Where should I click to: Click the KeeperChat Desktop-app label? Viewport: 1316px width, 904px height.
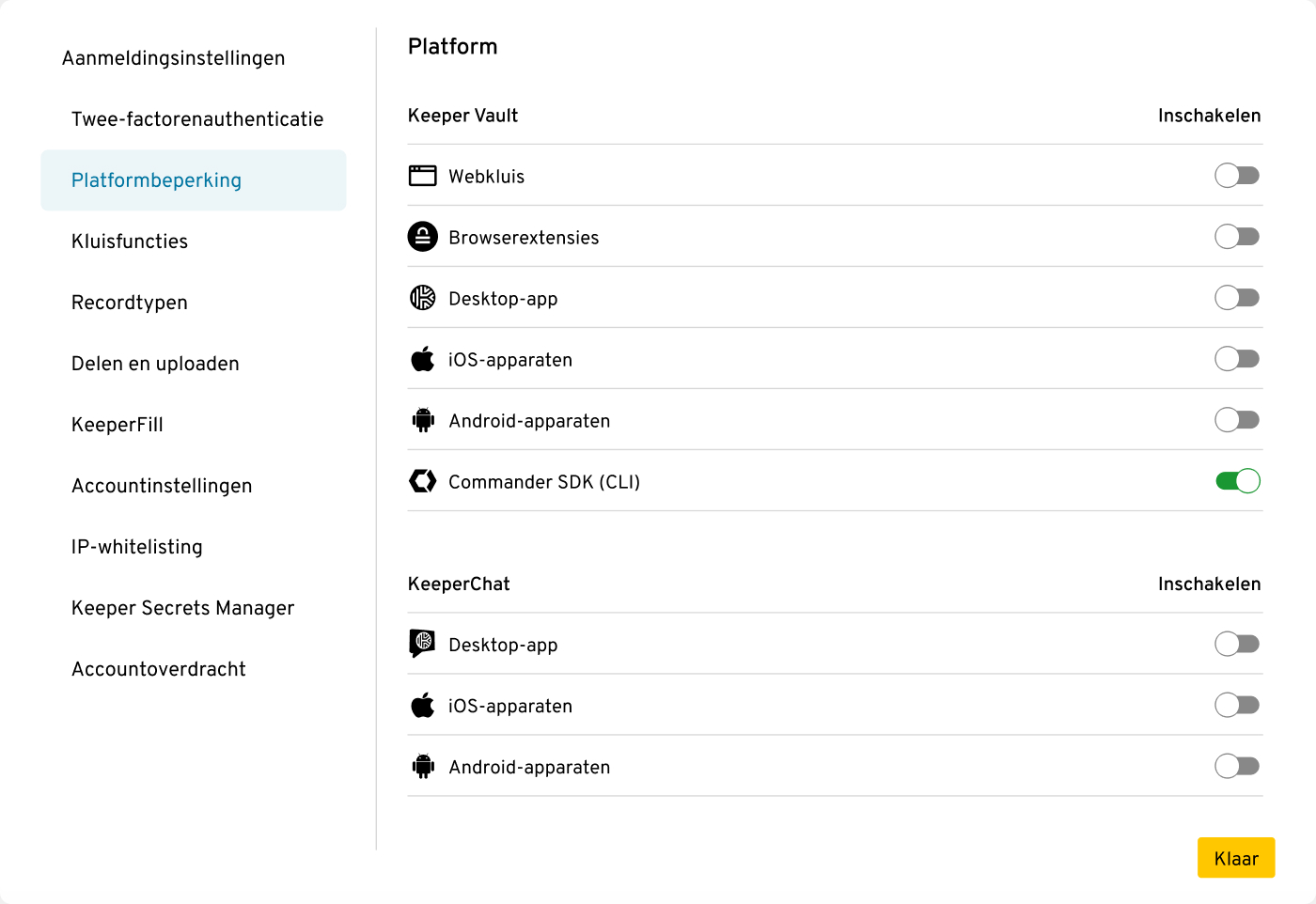pyautogui.click(x=503, y=646)
